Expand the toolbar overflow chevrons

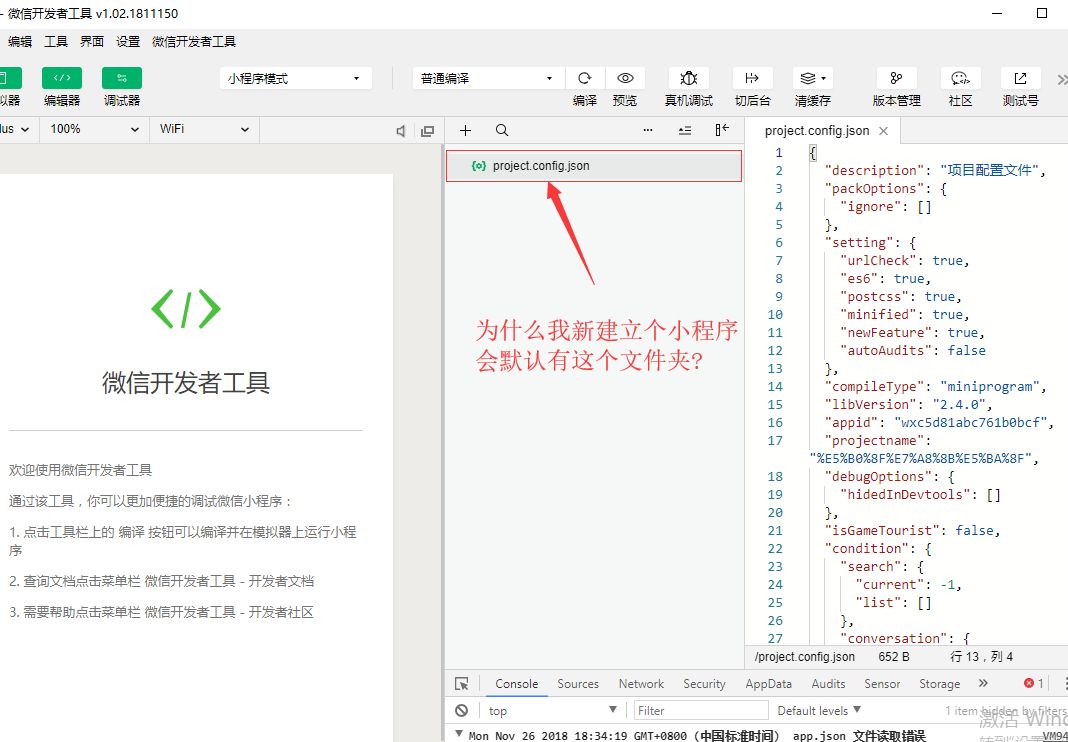(1061, 80)
